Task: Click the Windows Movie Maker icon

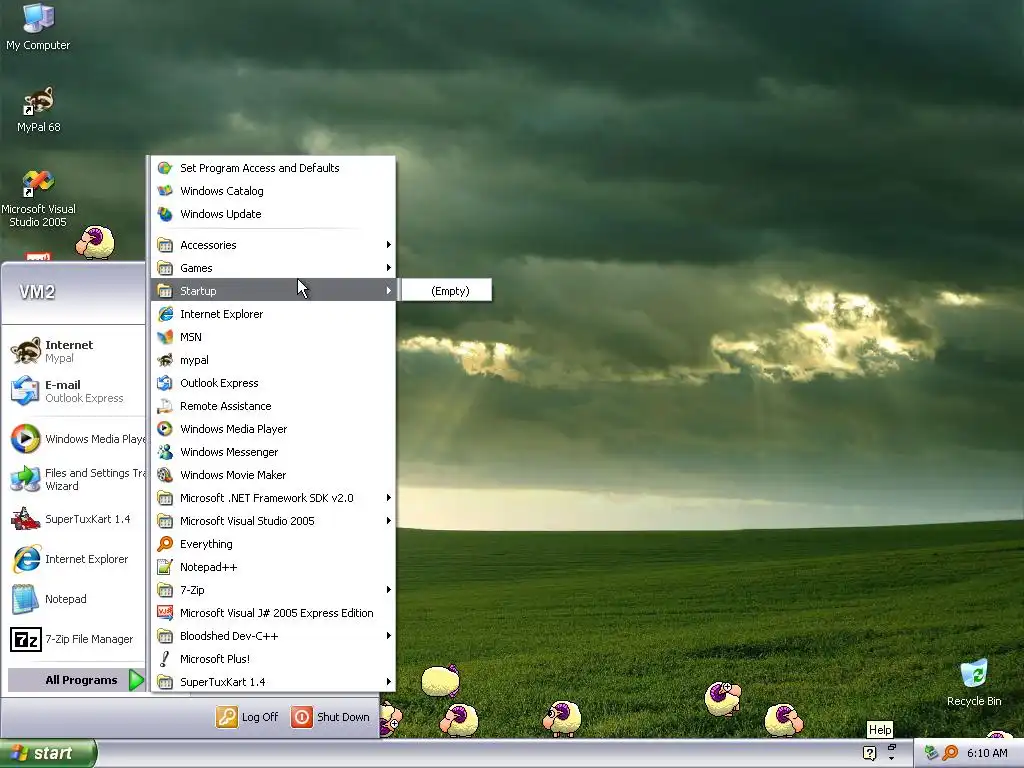Action: click(x=165, y=475)
